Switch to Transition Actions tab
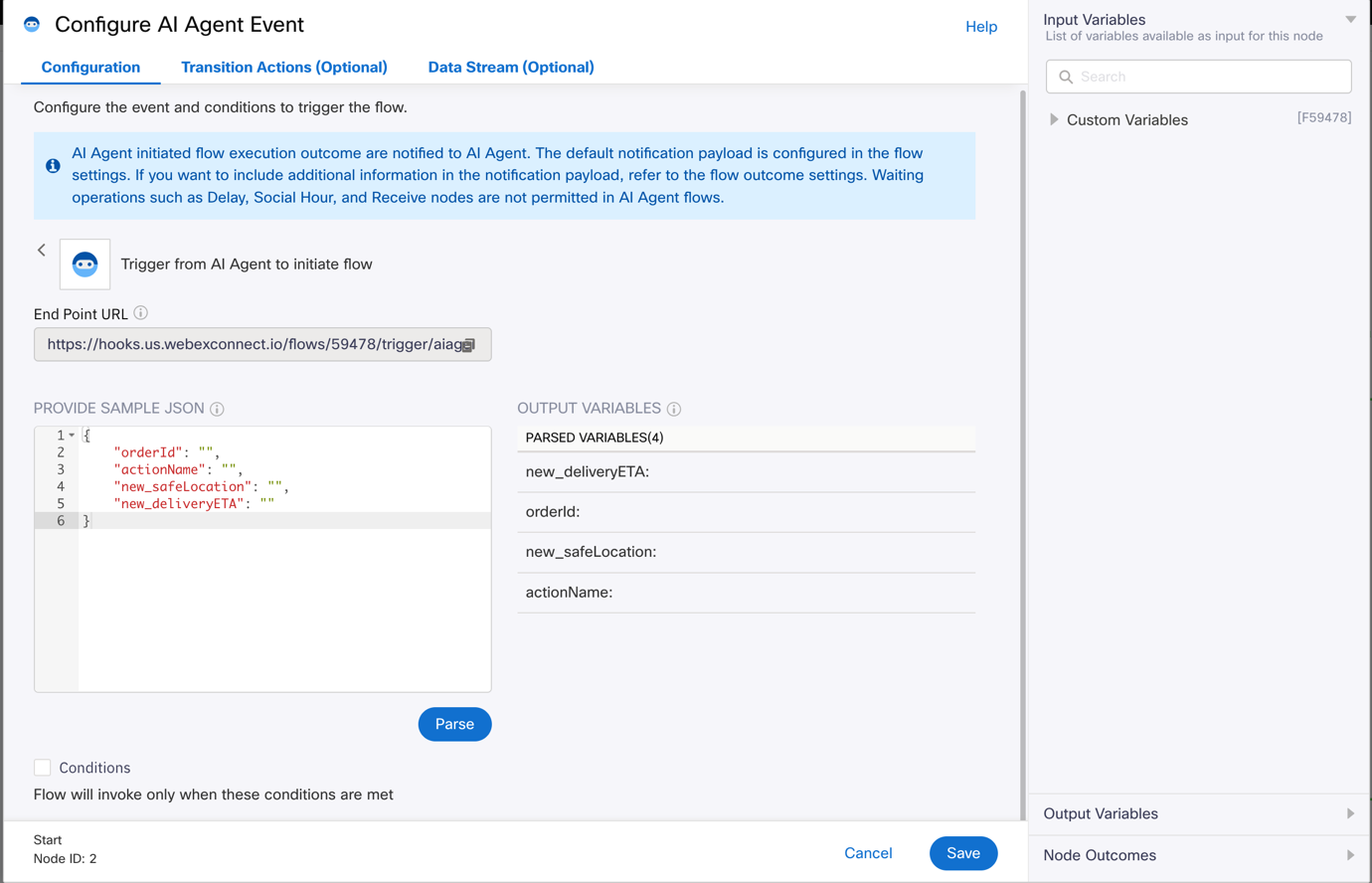This screenshot has height=883, width=1372. click(283, 68)
